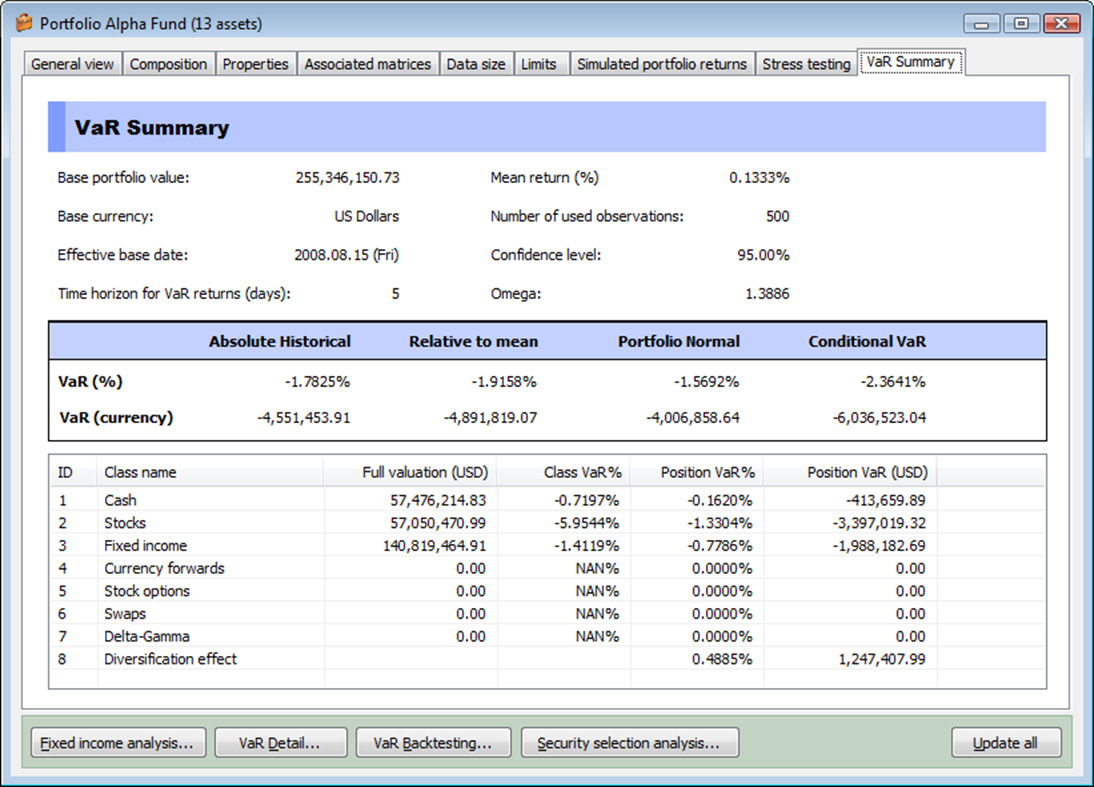Screen dimensions: 1094x787
Task: Click the Conditional VaR heading
Action: pyautogui.click(x=867, y=341)
